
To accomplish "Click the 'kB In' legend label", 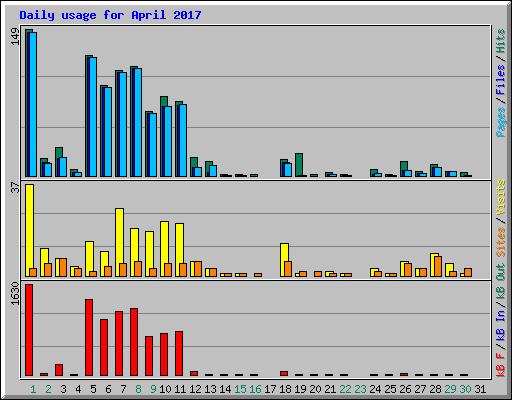I will 500,325.
